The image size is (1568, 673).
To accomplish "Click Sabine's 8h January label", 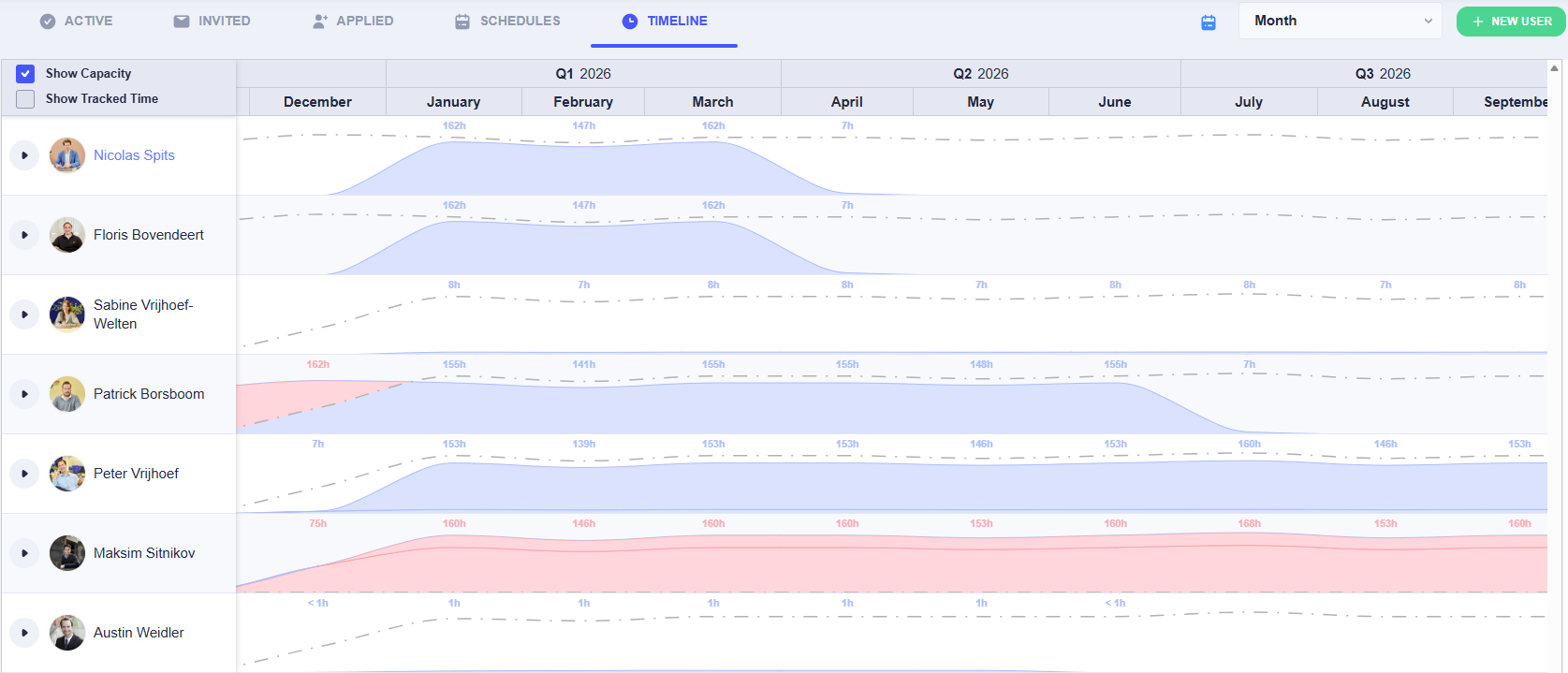I will (454, 285).
